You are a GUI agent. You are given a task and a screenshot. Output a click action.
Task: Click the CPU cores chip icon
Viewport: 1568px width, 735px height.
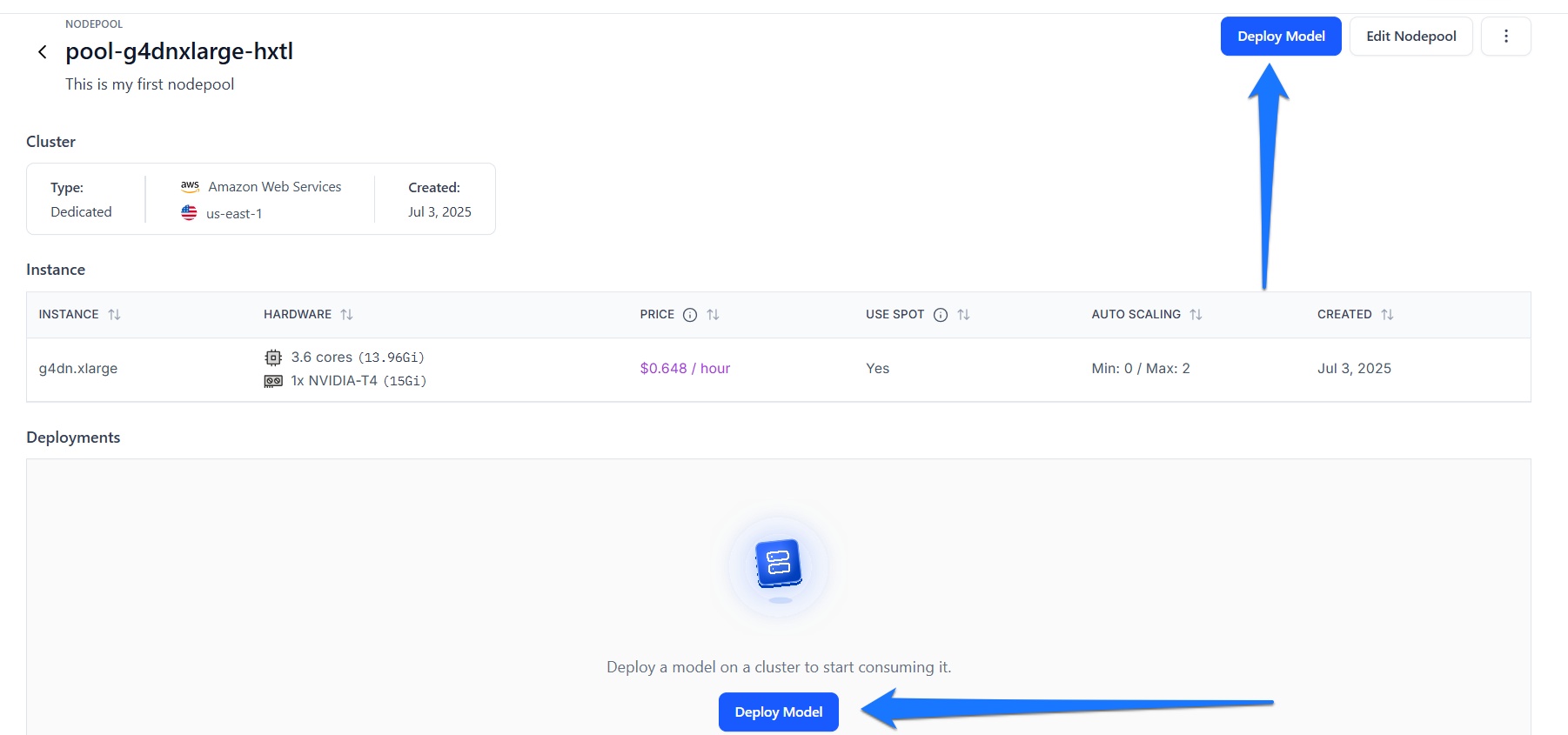coord(273,357)
